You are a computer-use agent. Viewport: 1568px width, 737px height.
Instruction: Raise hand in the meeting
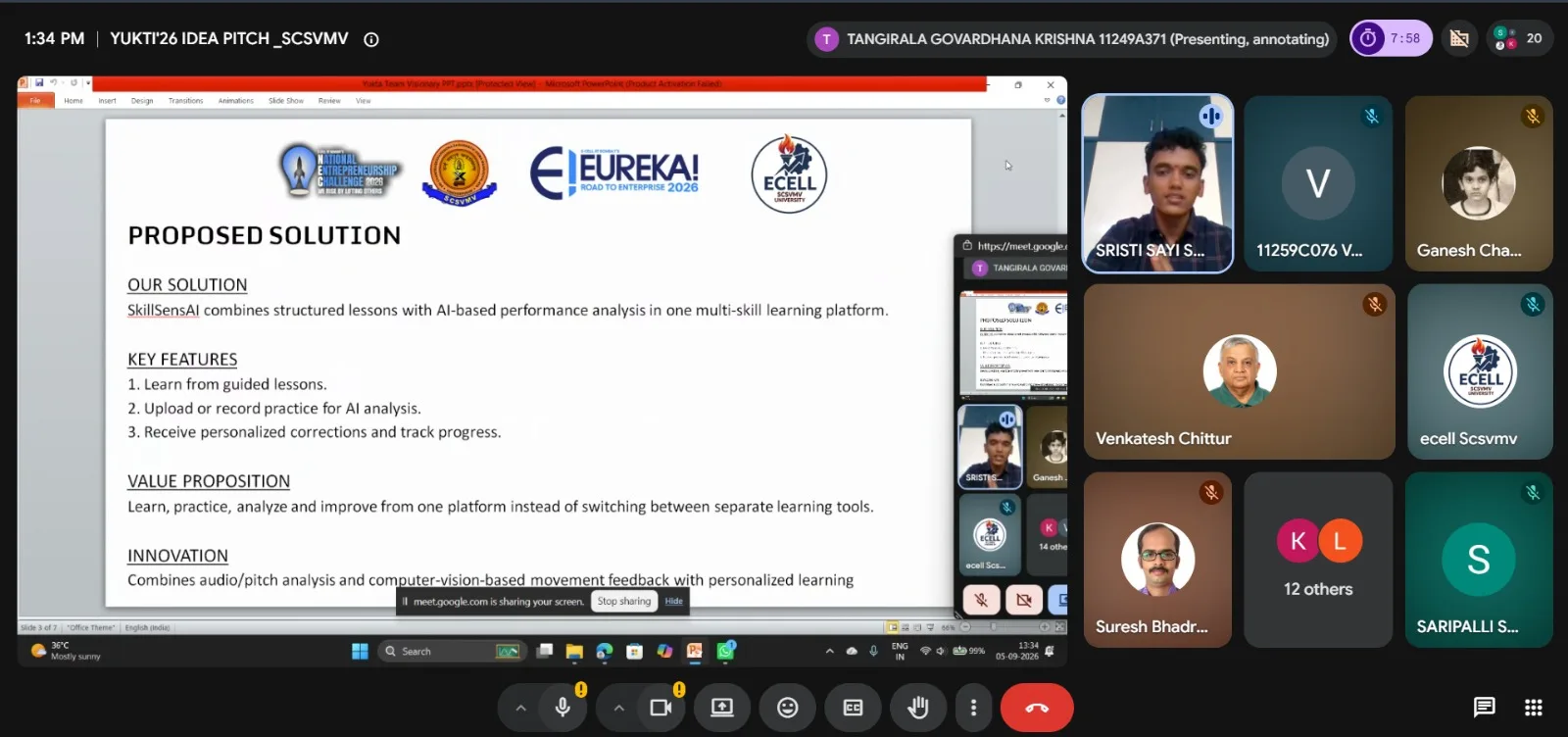918,707
